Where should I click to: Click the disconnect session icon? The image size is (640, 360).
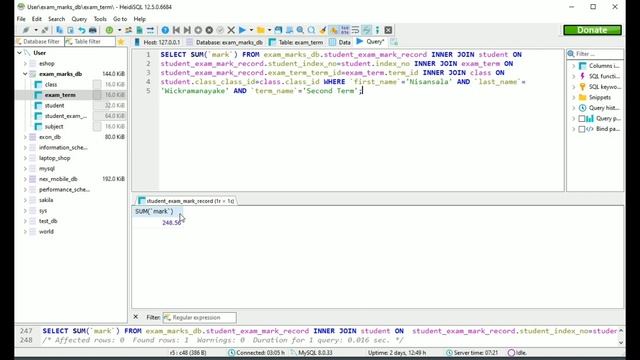click(45, 30)
